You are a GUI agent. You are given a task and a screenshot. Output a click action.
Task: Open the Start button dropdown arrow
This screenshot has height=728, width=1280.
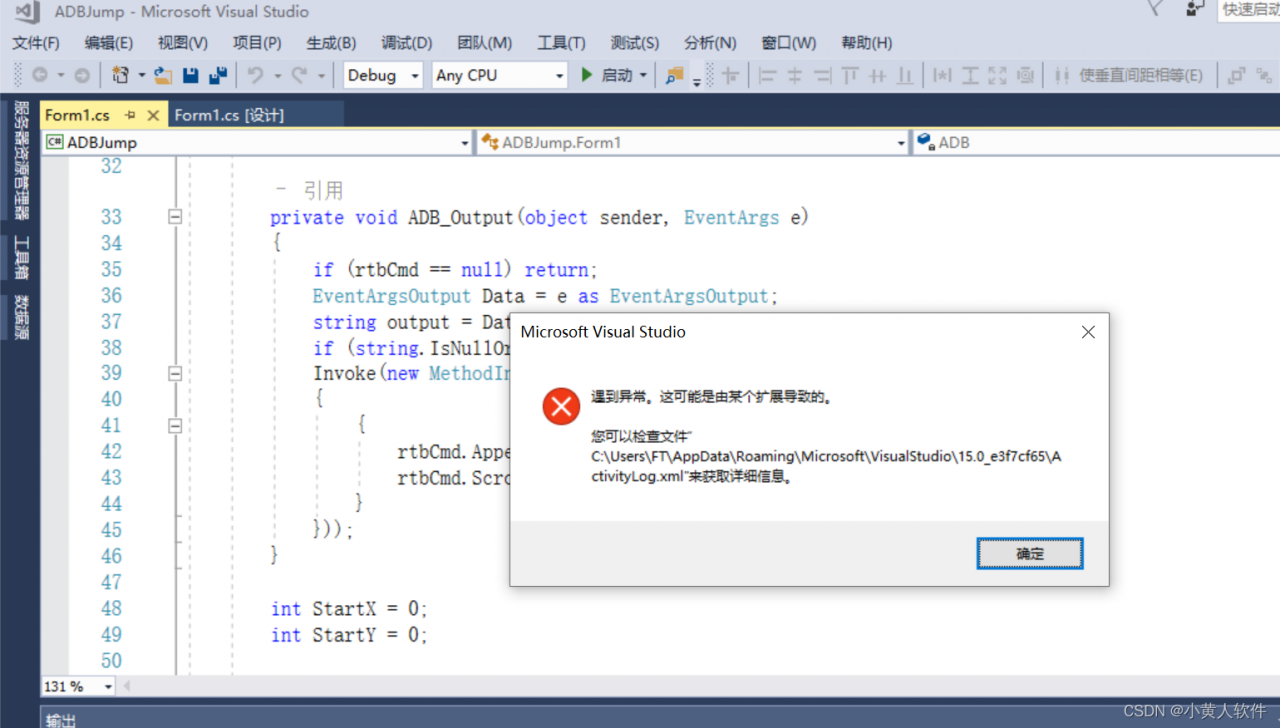(x=643, y=75)
